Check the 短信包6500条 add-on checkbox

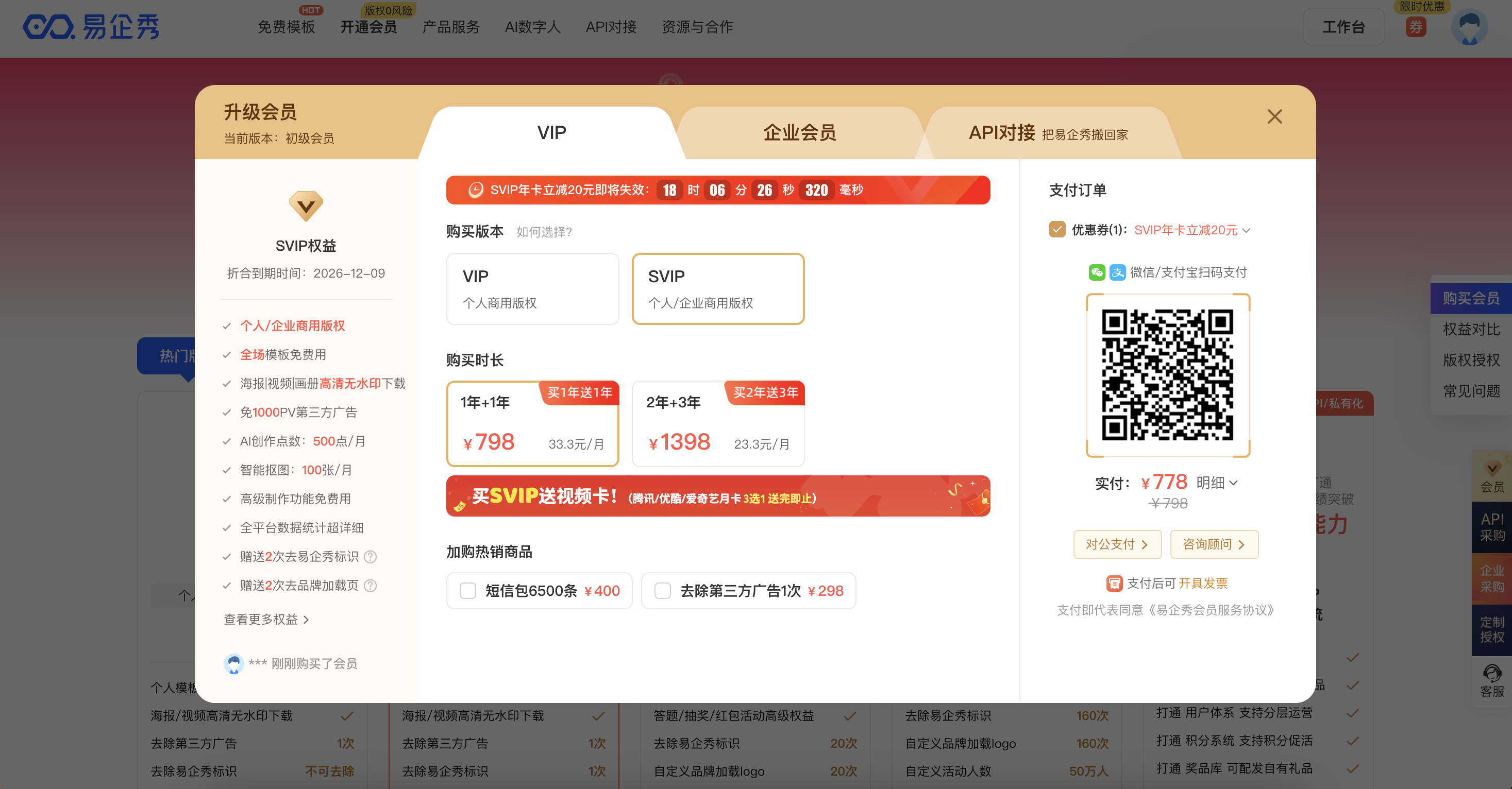(468, 591)
